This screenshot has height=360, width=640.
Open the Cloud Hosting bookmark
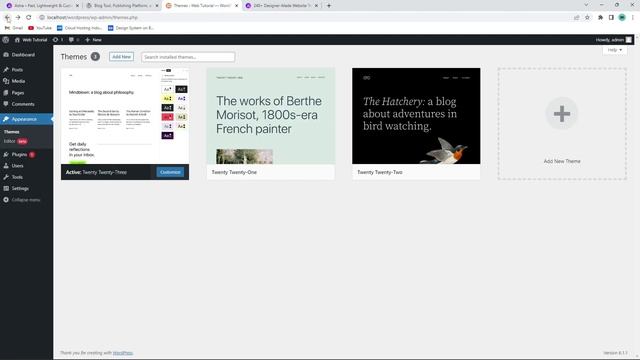tap(79, 28)
